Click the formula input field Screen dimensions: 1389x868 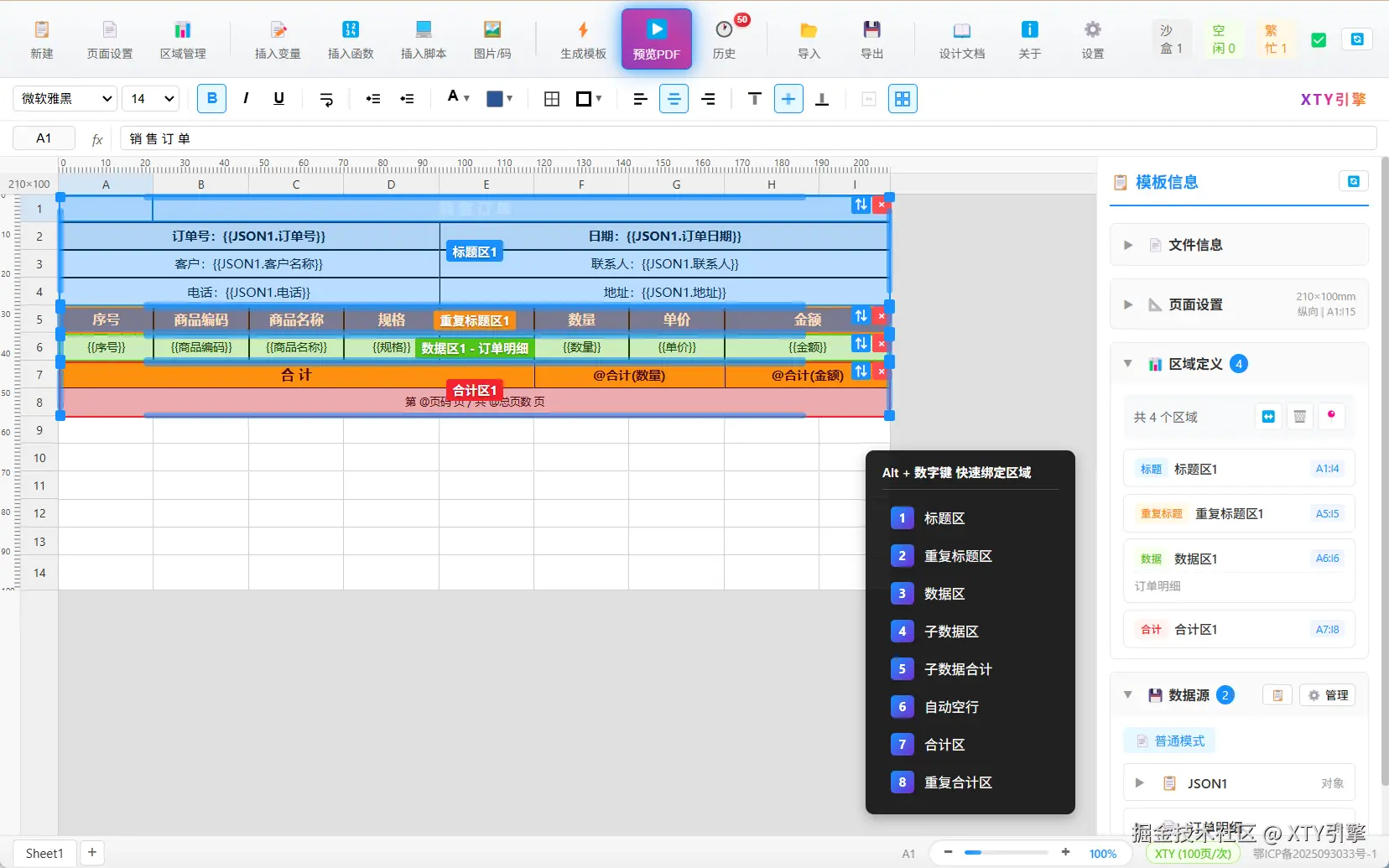748,138
